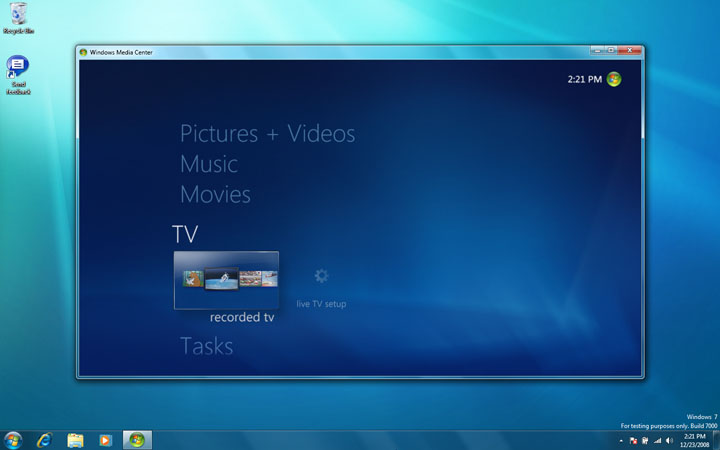This screenshot has width=720, height=450.
Task: Maximize the Windows Media Center window
Action: click(611, 50)
